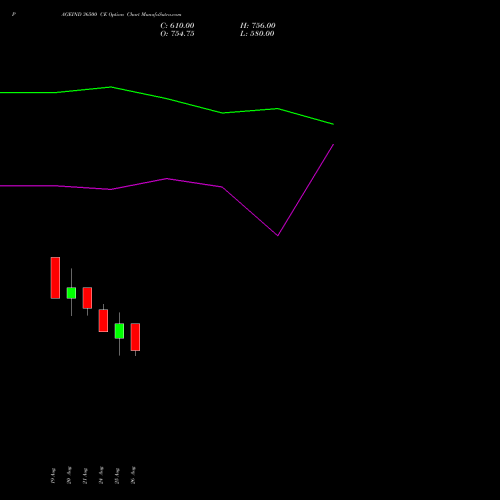Select the red candle above 24 Aug
Image resolution: width=500 pixels, height=500 pixels.
(103, 320)
